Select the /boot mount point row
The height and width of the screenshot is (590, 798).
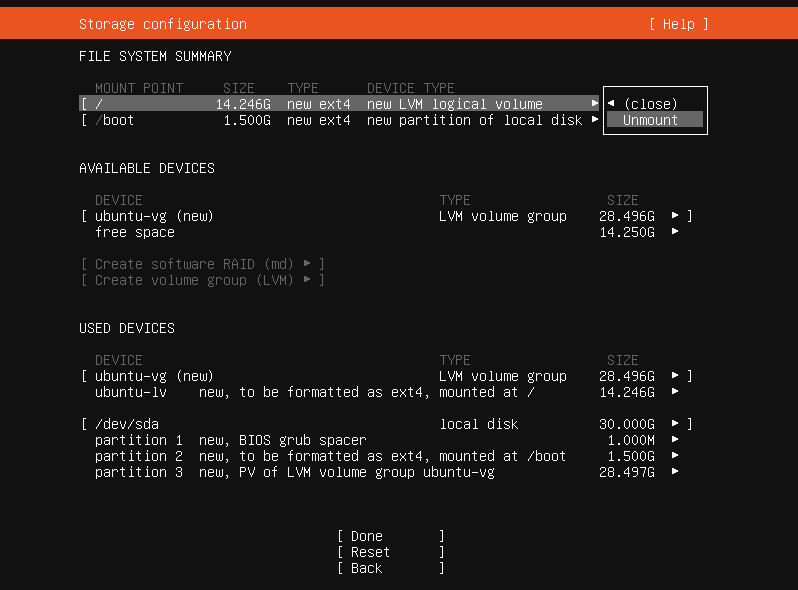click(x=330, y=120)
